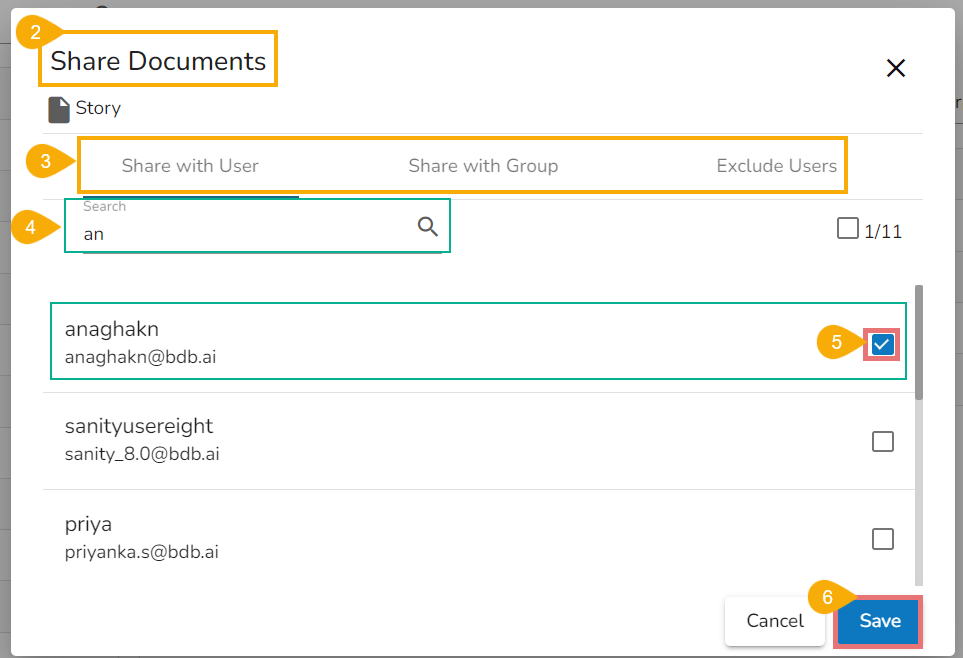Switch to the Share with Group tab

pos(483,166)
